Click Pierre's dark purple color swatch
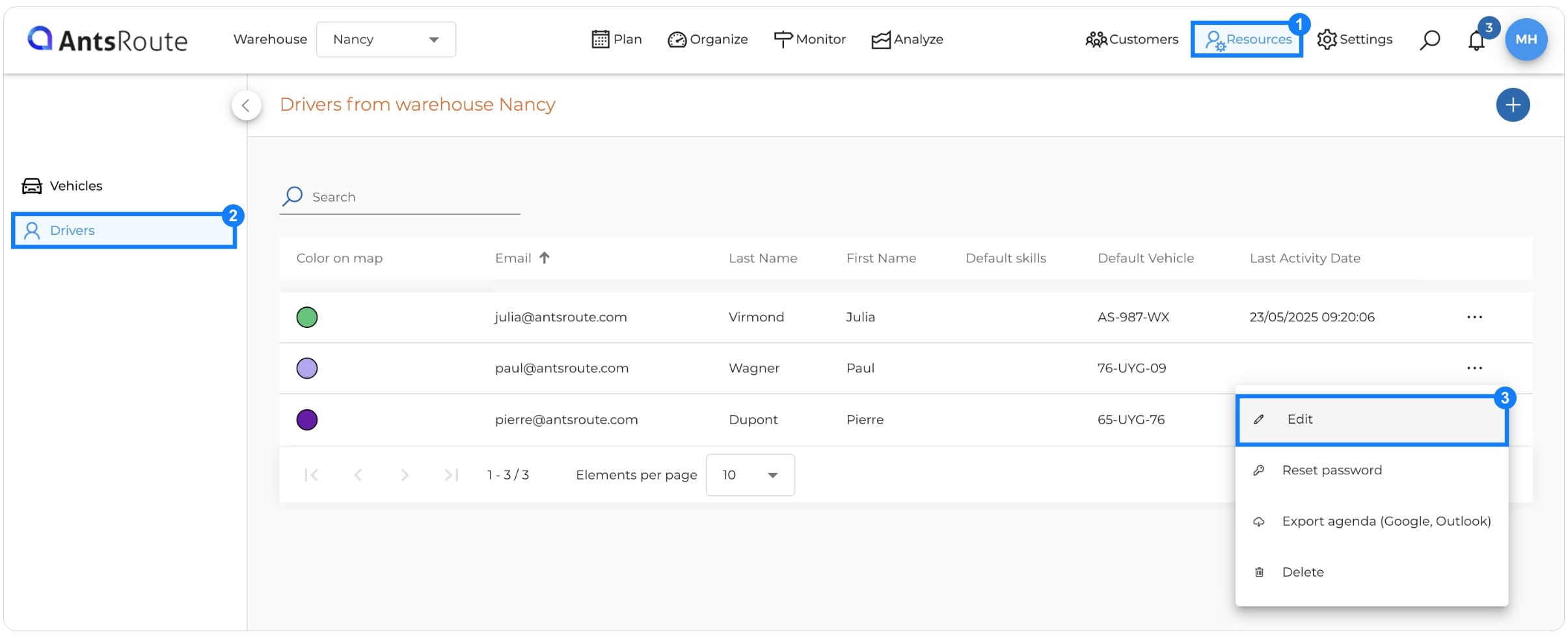Image resolution: width=1568 pixels, height=639 pixels. click(x=307, y=420)
